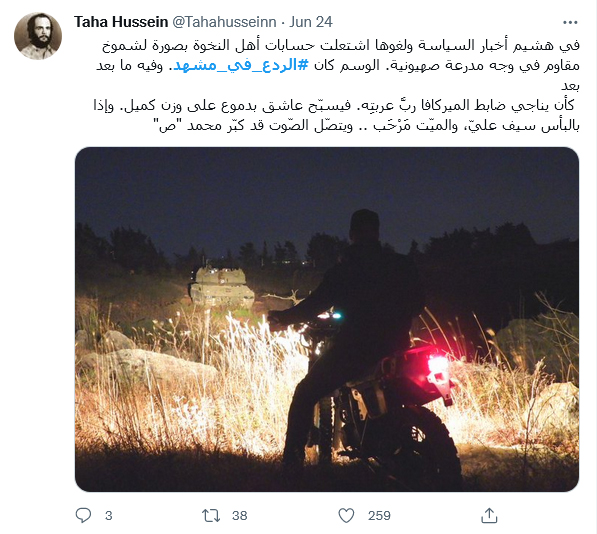Click the reply count number 3

pyautogui.click(x=109, y=516)
